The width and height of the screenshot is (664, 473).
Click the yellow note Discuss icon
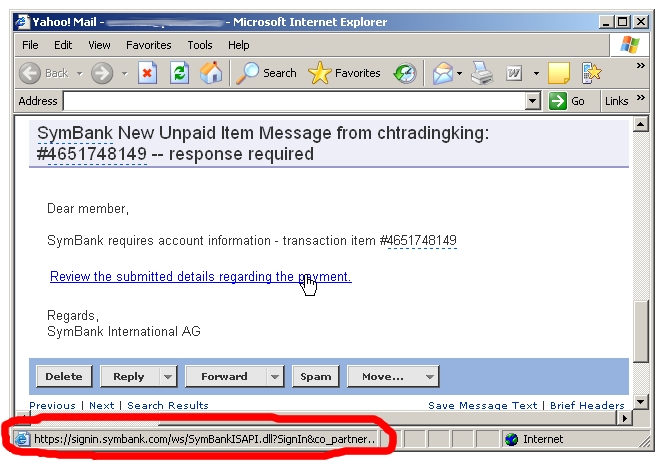pyautogui.click(x=559, y=73)
